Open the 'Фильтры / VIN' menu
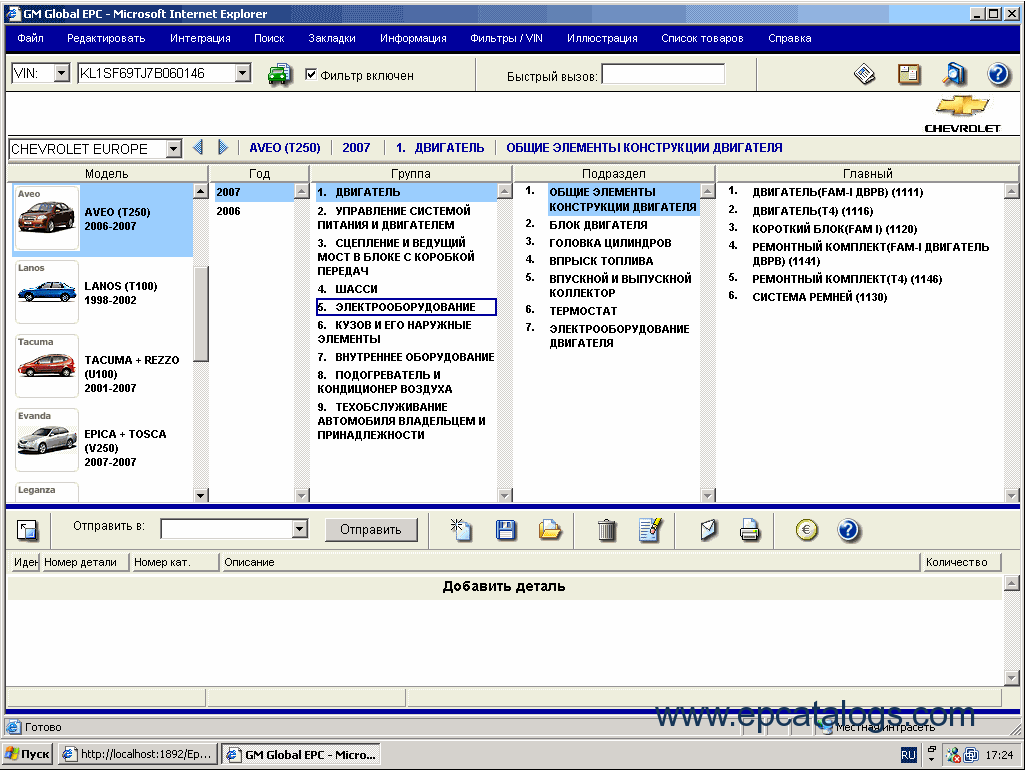 pos(506,38)
